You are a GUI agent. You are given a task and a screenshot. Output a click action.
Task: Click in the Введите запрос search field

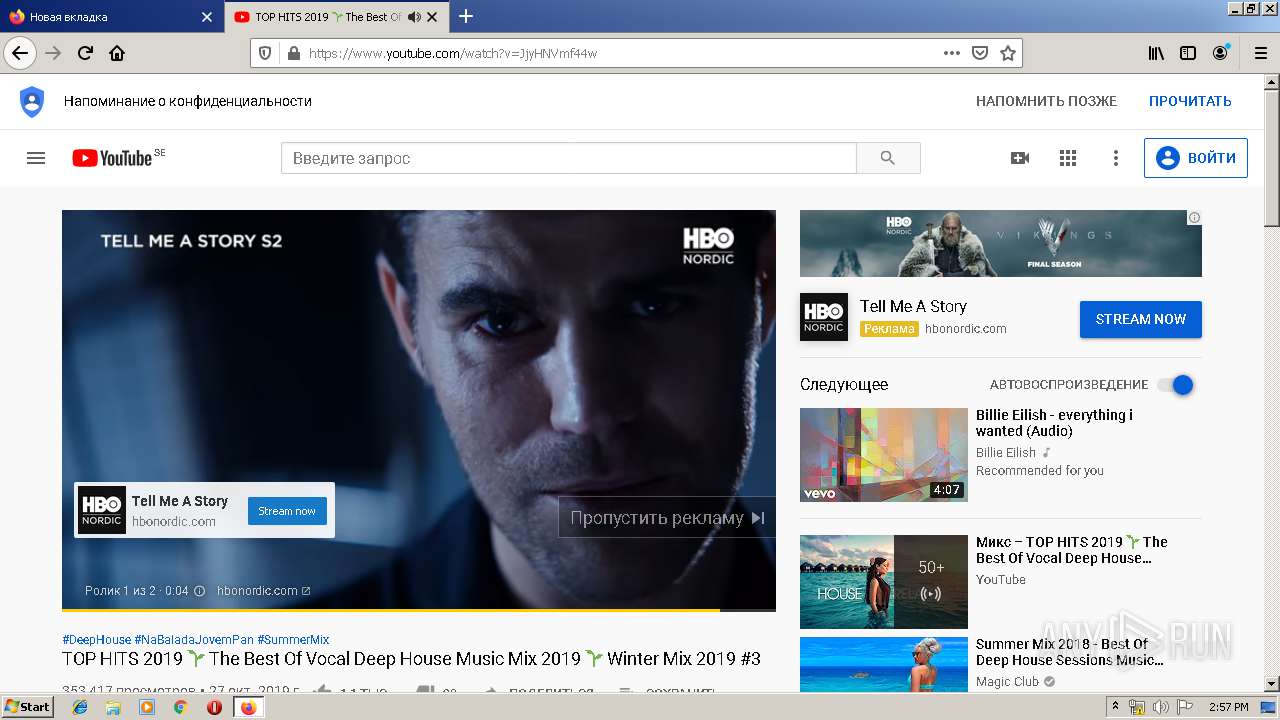coord(569,158)
